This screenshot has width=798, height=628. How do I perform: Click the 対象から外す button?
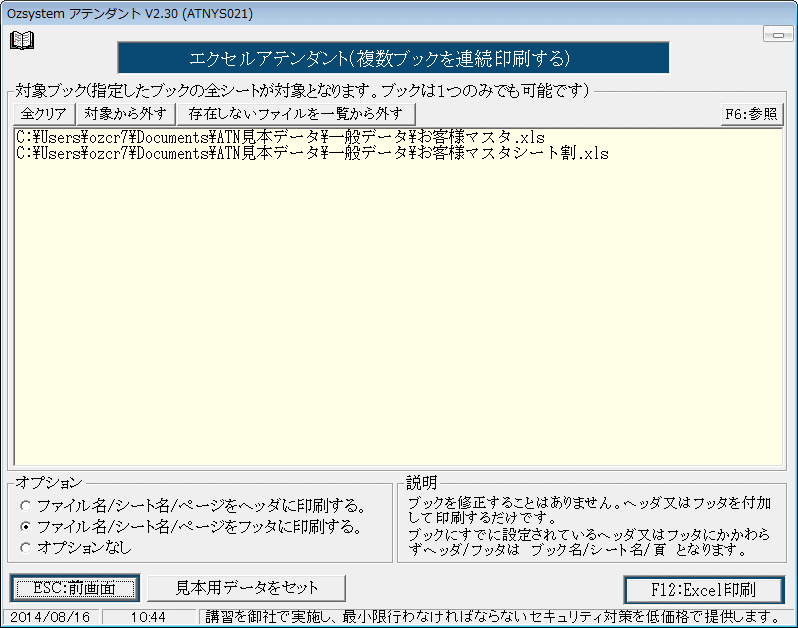125,113
